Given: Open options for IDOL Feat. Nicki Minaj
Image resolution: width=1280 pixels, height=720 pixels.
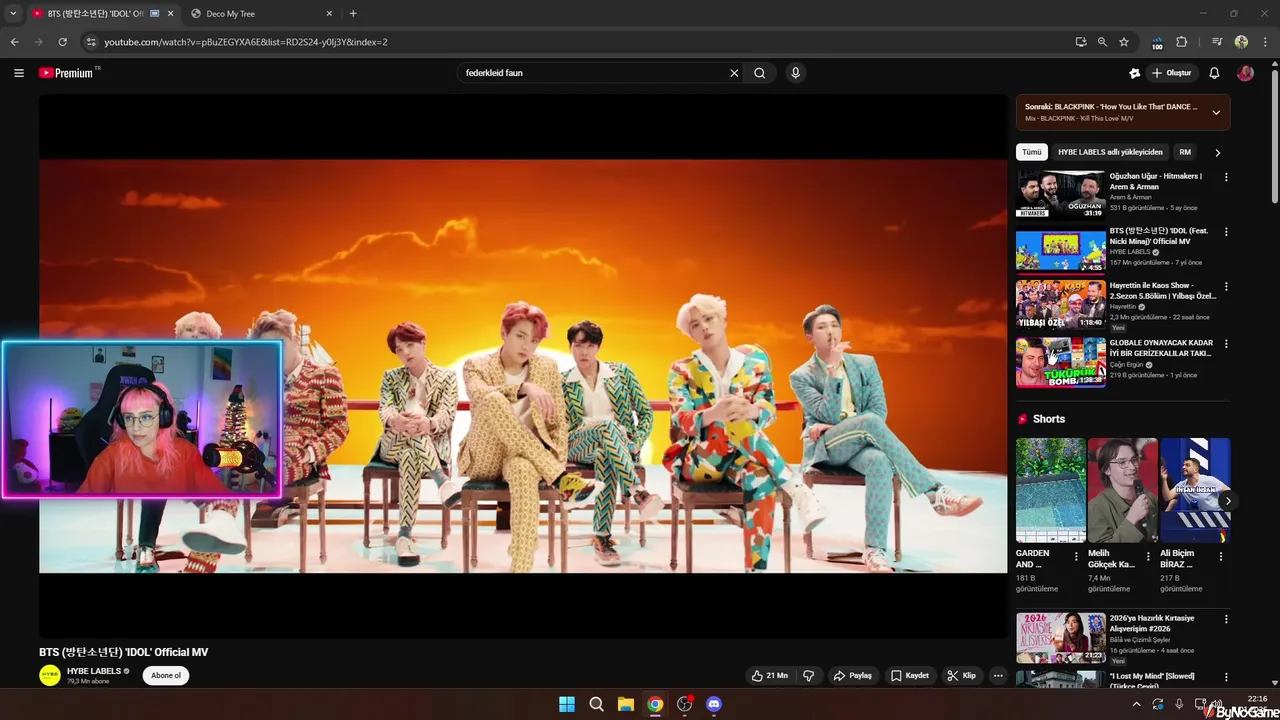Looking at the screenshot, I should (x=1226, y=232).
